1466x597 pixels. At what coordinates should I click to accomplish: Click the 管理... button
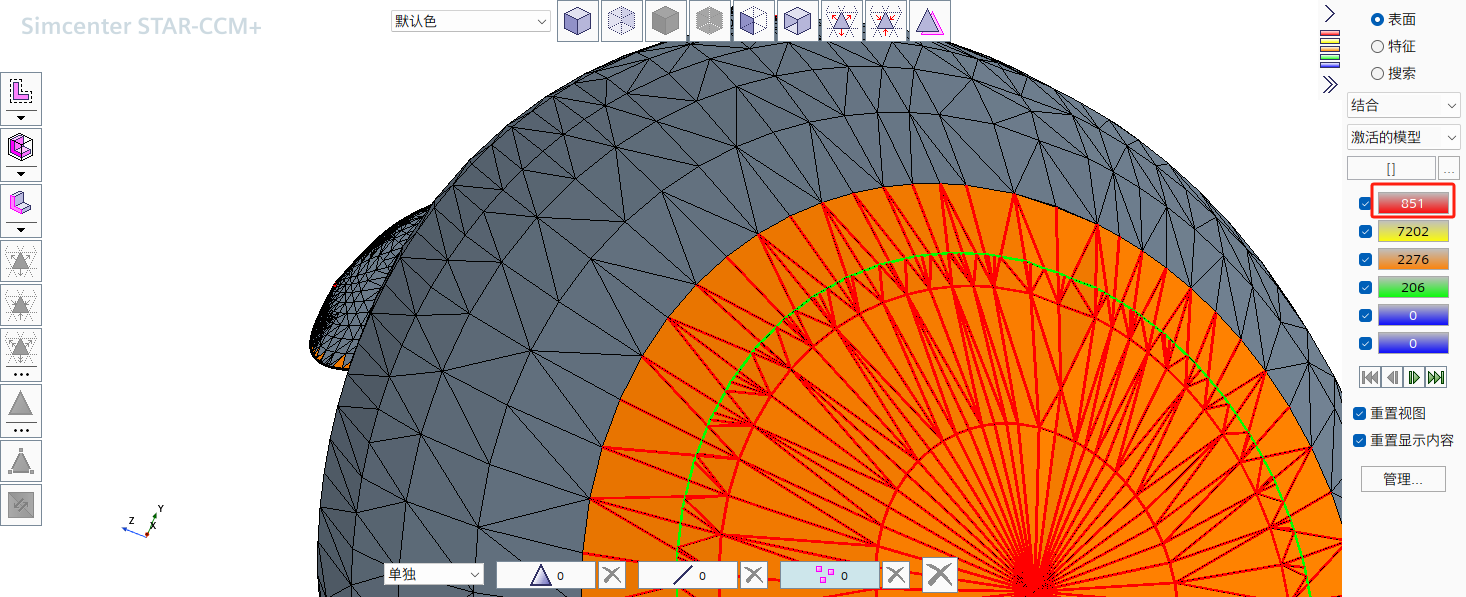coord(1404,479)
